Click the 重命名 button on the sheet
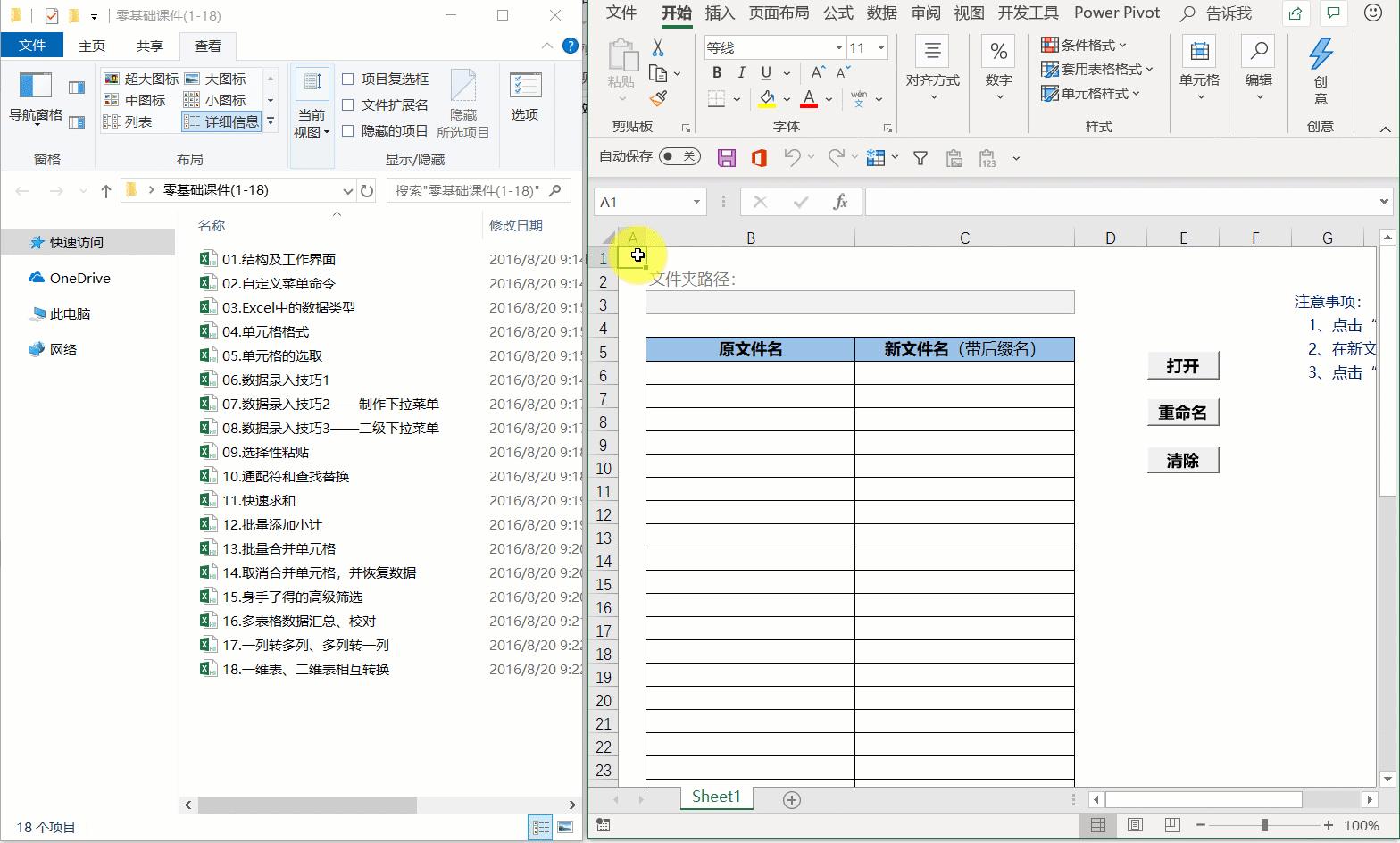Screen dimensions: 1400x843 click(1183, 413)
